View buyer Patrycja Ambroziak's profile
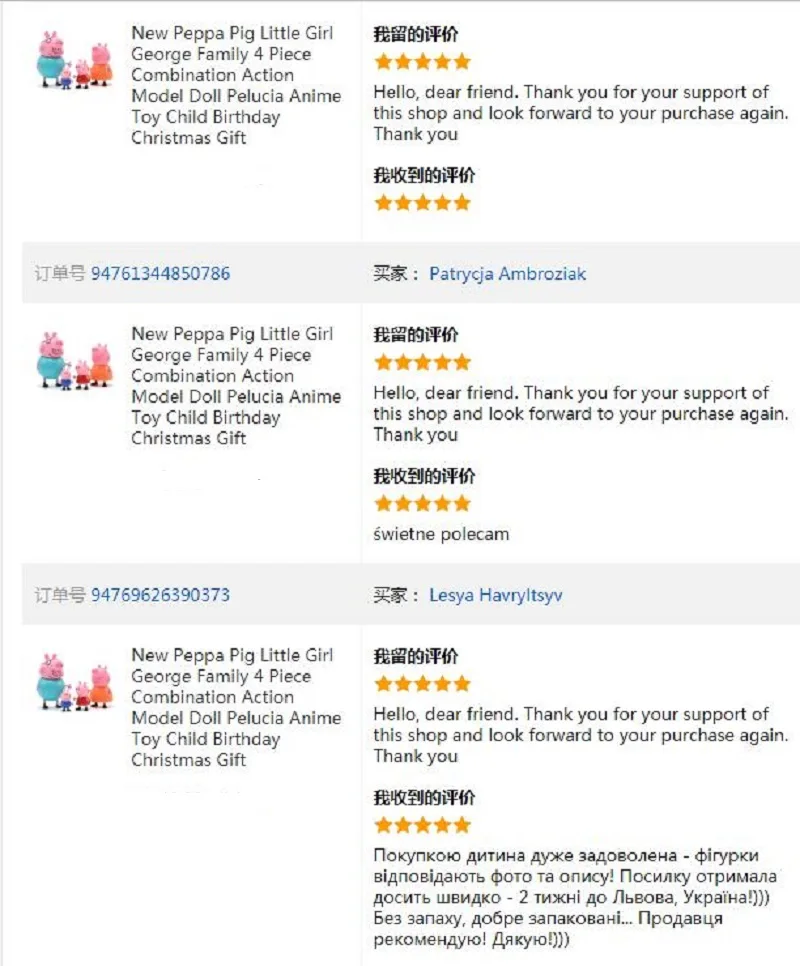Screen dimensions: 800x966 tap(507, 274)
